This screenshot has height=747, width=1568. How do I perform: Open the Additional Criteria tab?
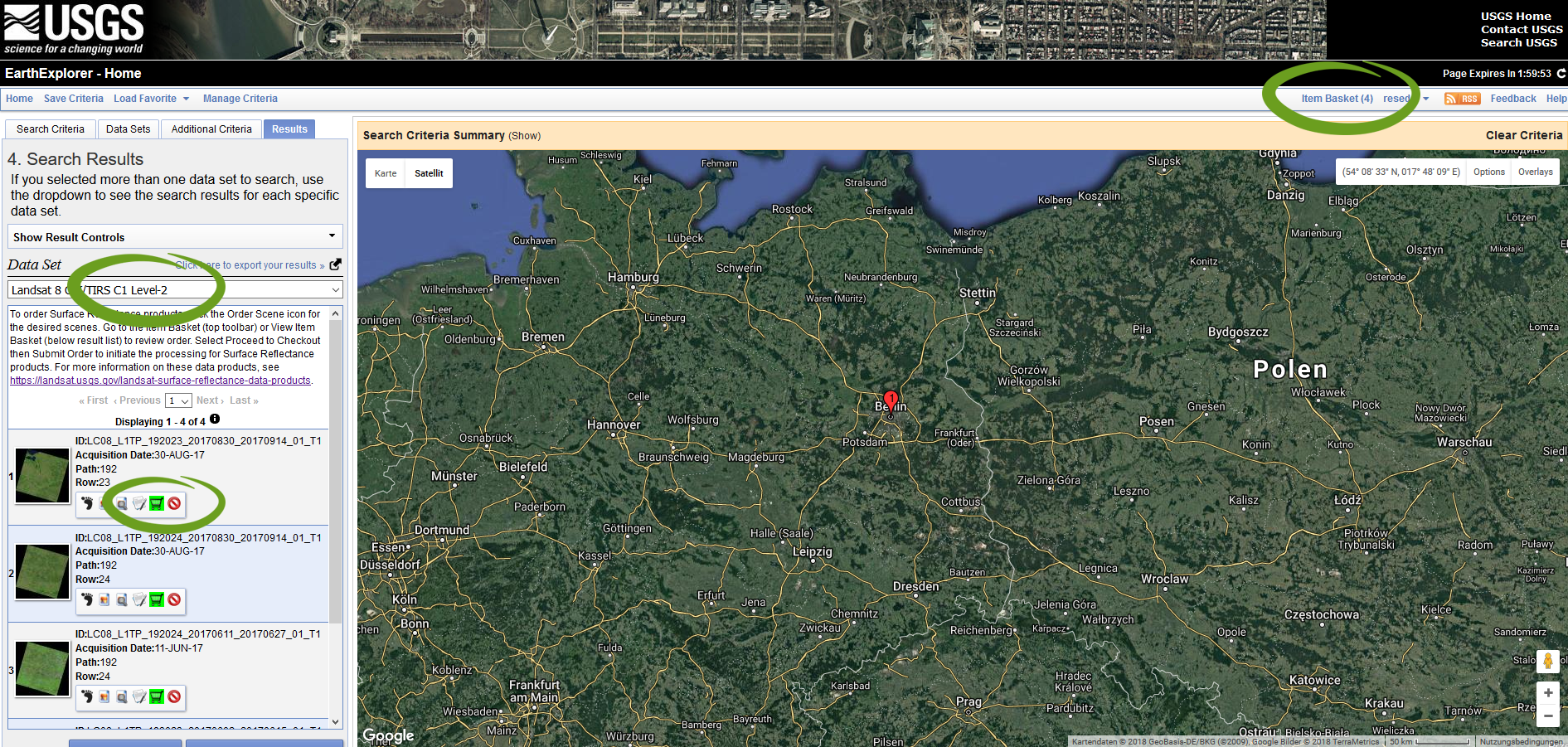(x=211, y=129)
